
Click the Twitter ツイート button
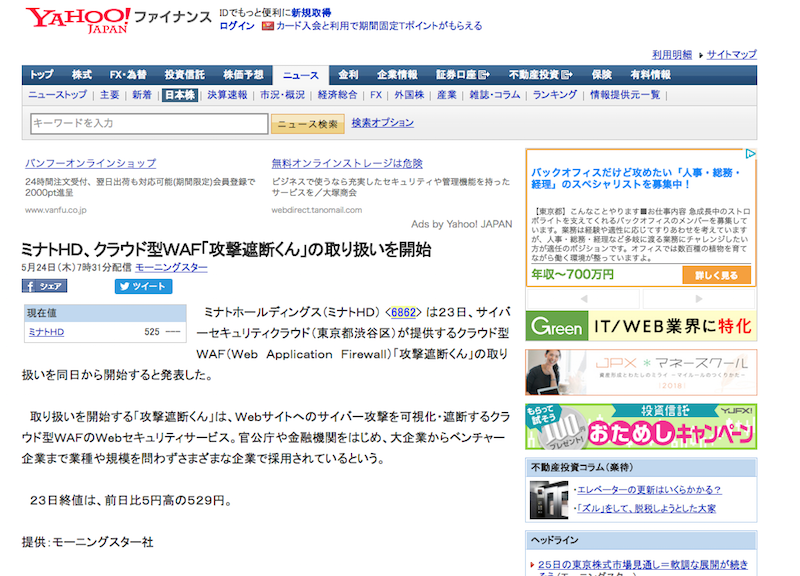tap(143, 286)
